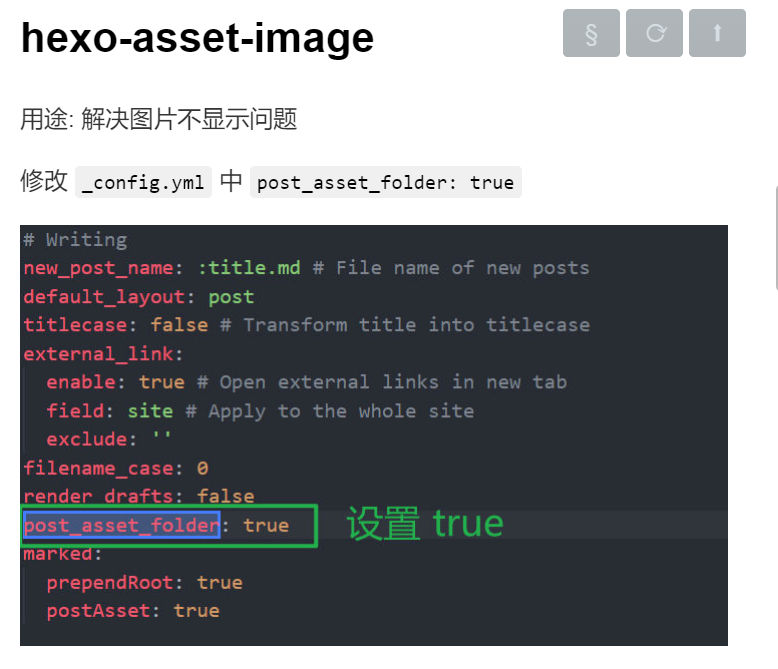The image size is (778, 669).
Task: Click the _config.yml inline code
Action: (x=144, y=183)
